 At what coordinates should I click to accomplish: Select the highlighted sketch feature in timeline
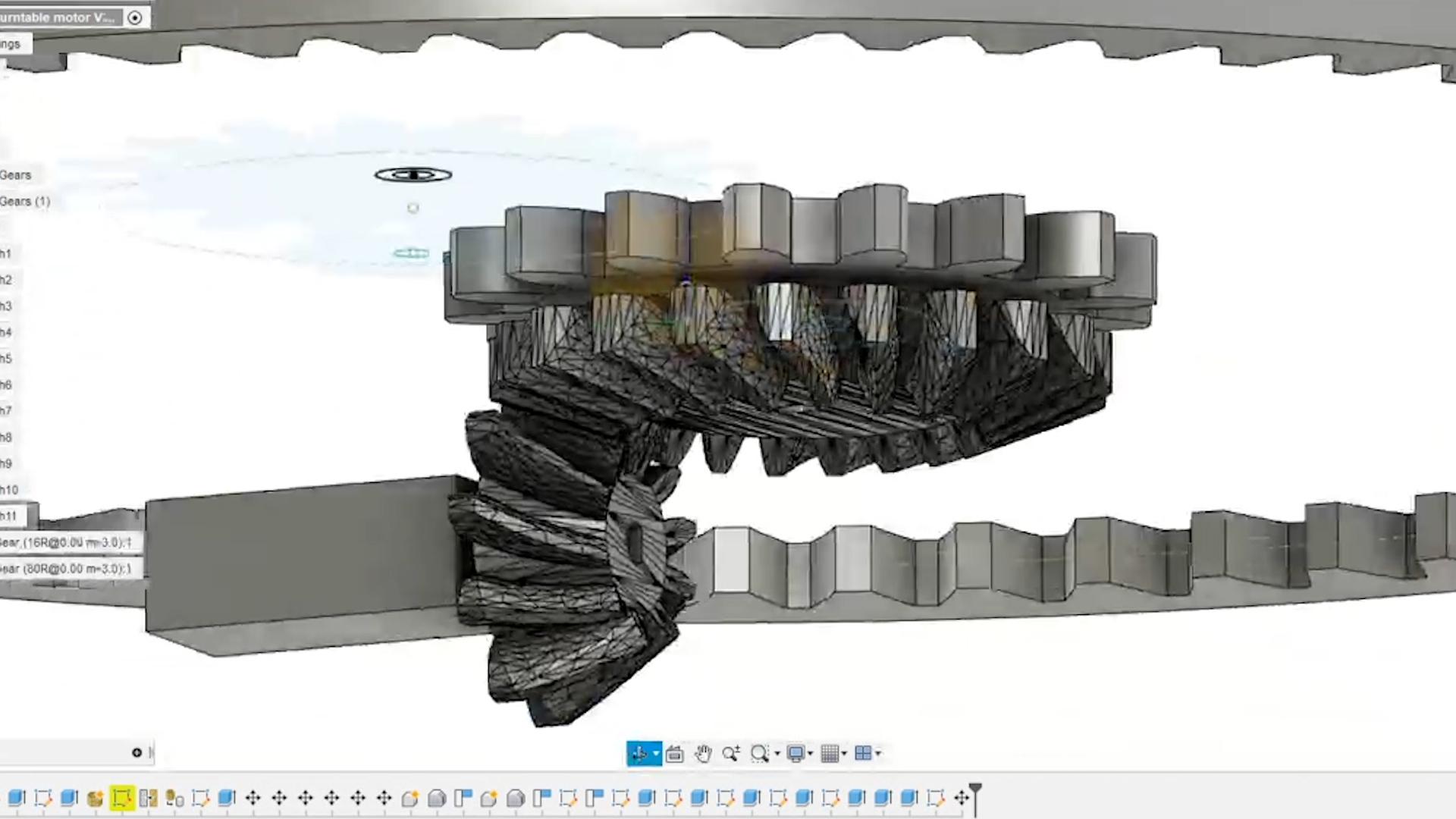(x=121, y=798)
